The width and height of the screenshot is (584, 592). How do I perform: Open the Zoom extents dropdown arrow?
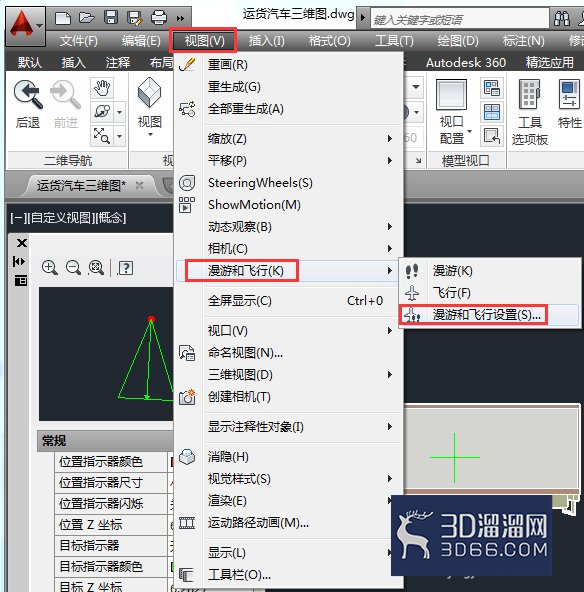(120, 136)
